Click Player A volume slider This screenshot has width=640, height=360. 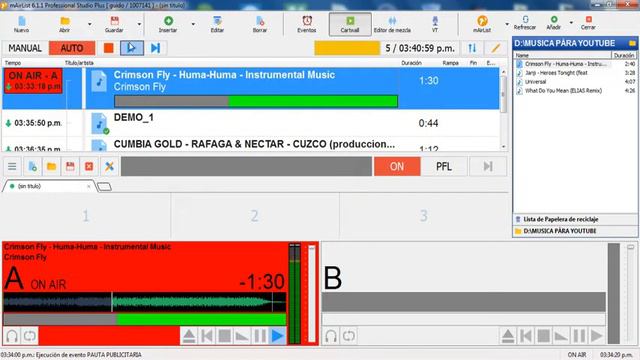click(x=312, y=294)
